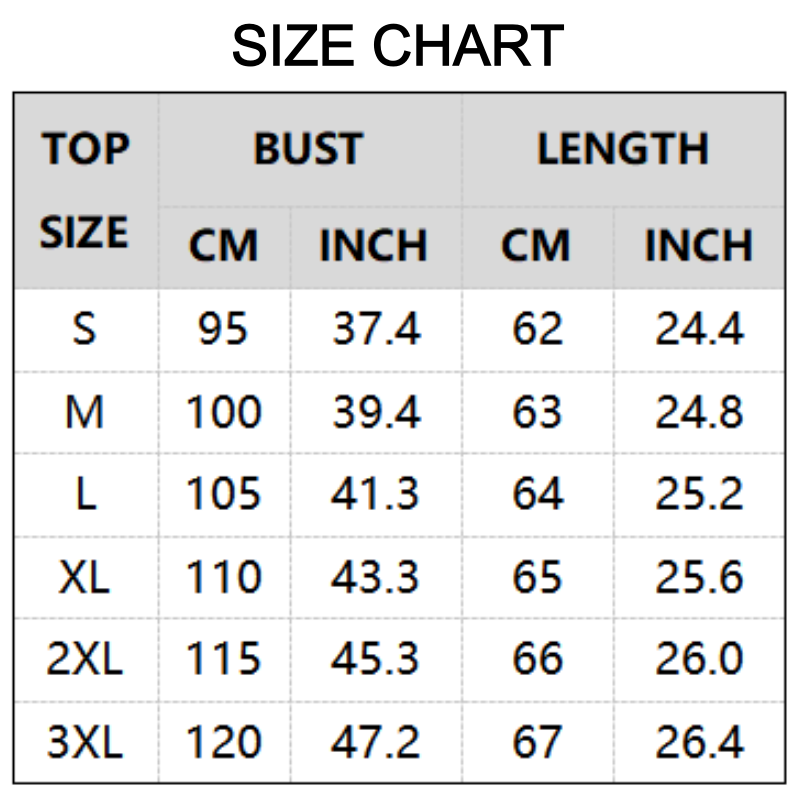Select the 39.4 bust inch value
This screenshot has width=800, height=800.
(376, 411)
